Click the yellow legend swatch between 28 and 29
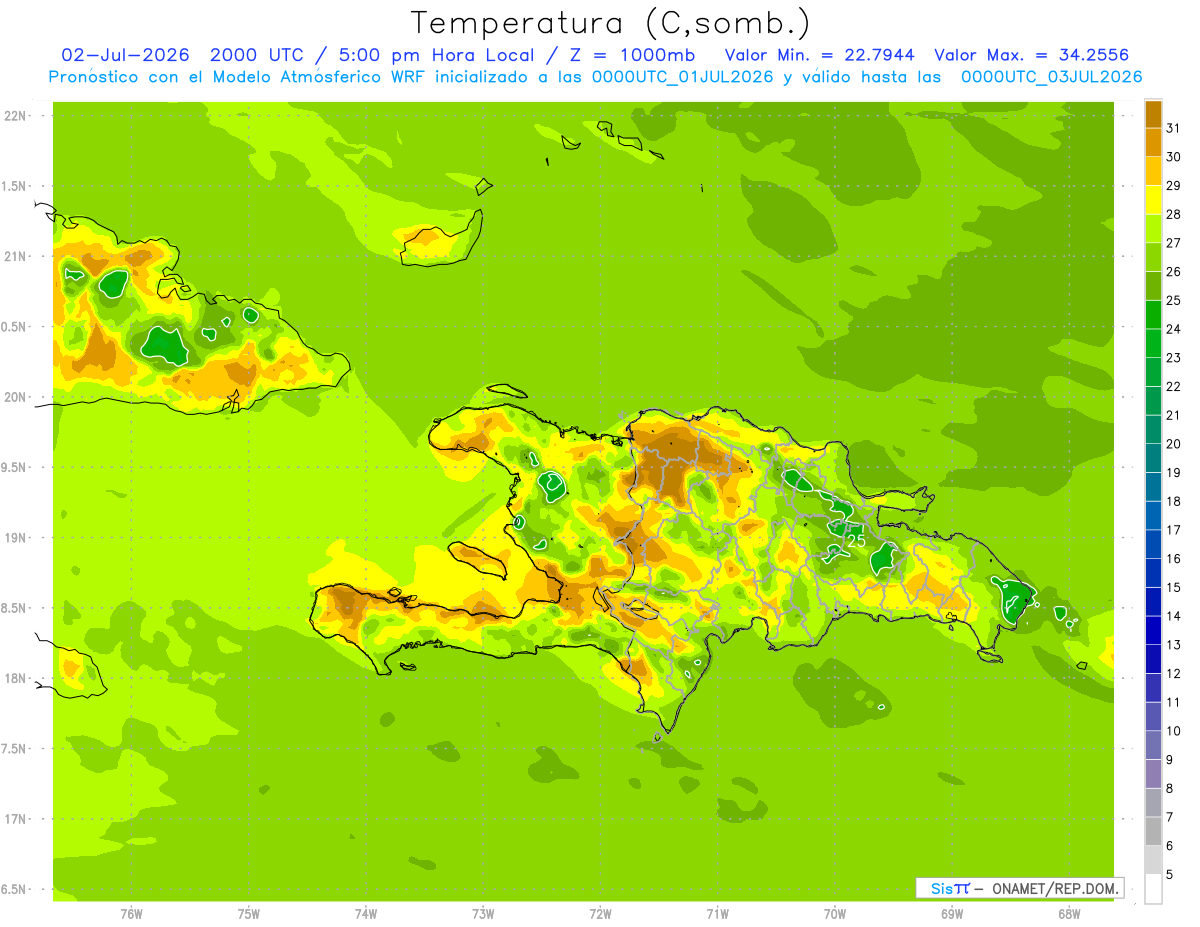1200x927 pixels. point(1153,200)
